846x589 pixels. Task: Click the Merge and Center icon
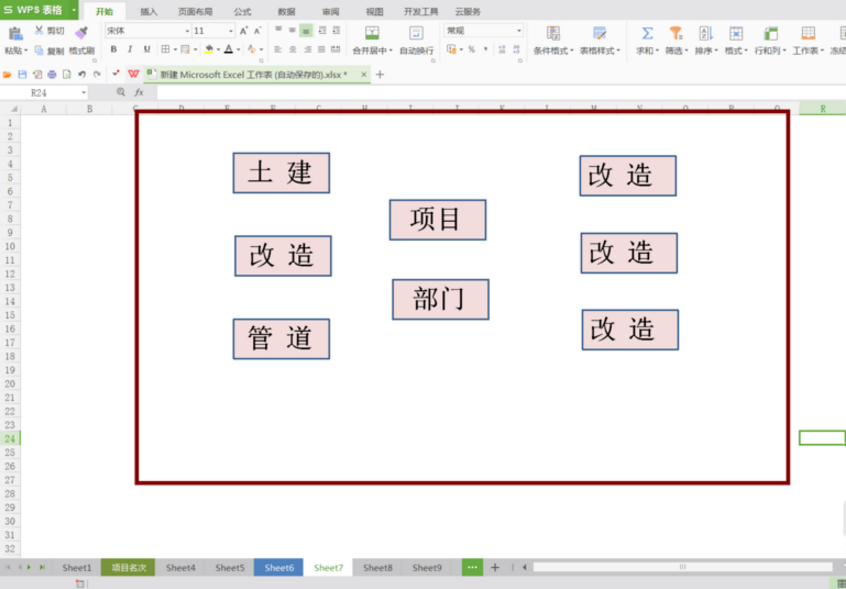pos(372,33)
